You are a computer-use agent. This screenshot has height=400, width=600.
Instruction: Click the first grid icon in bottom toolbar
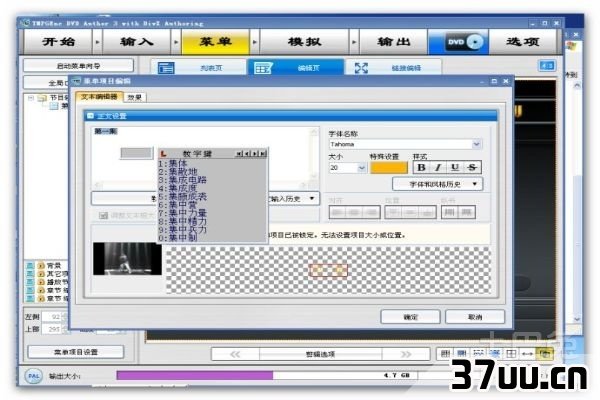445,354
